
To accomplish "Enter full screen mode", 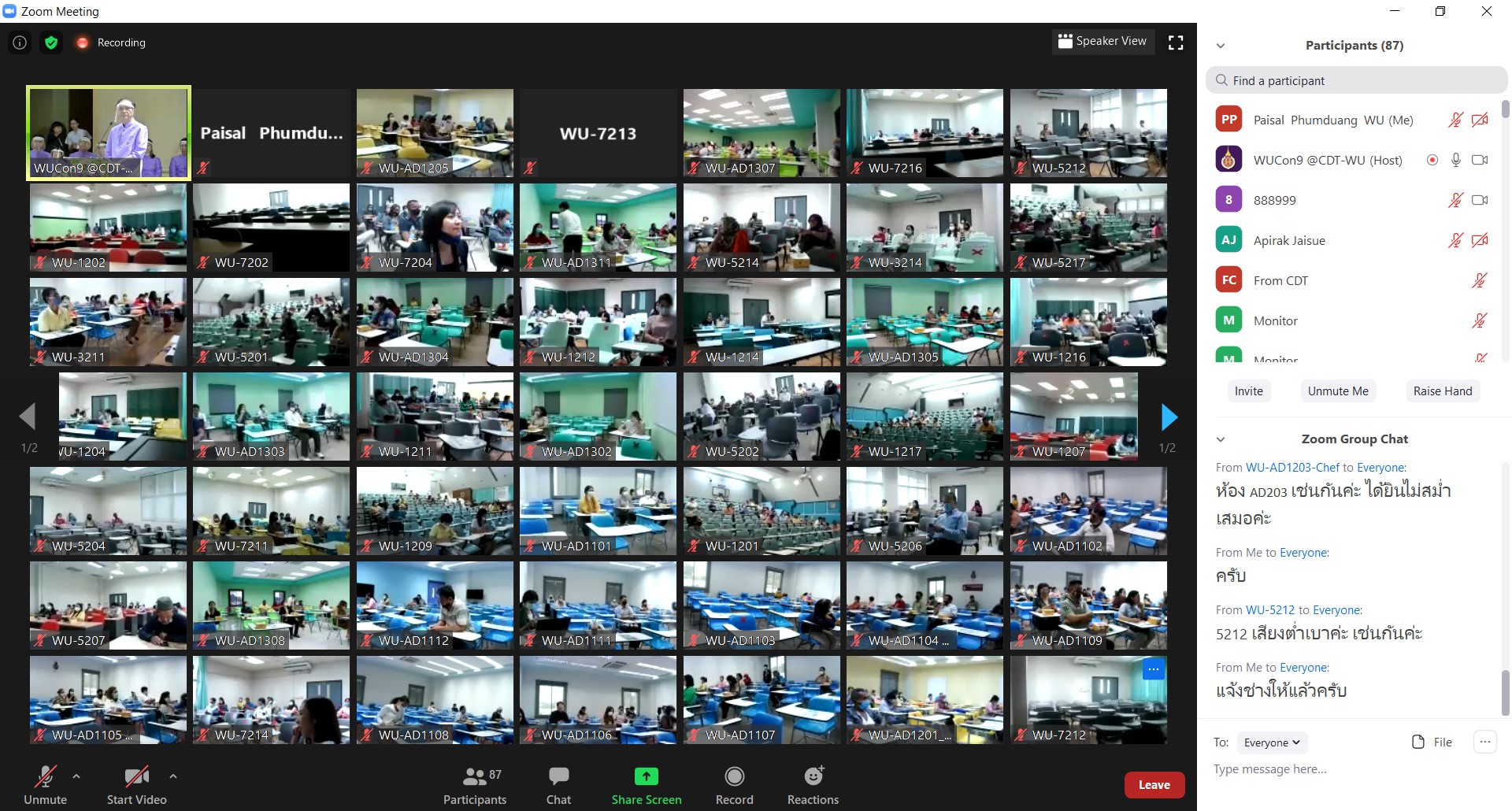I will [1176, 43].
